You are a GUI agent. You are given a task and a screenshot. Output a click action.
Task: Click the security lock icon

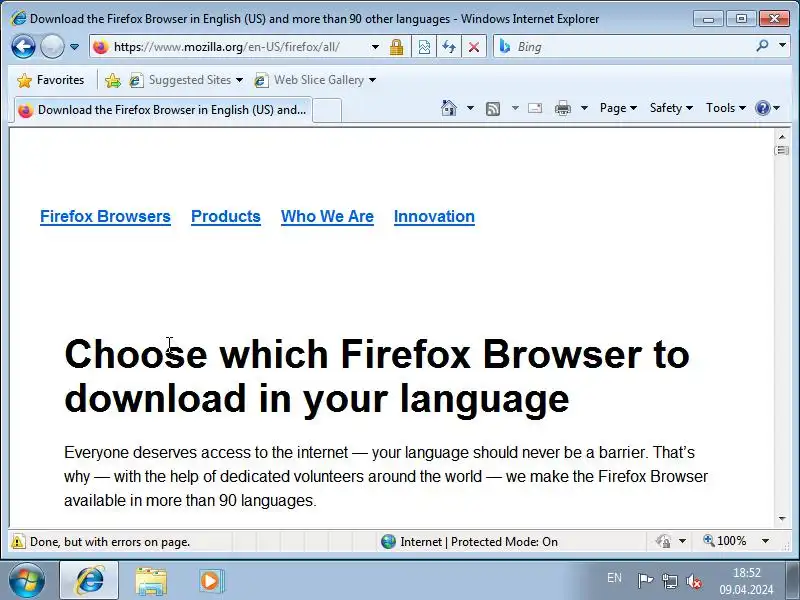[396, 47]
